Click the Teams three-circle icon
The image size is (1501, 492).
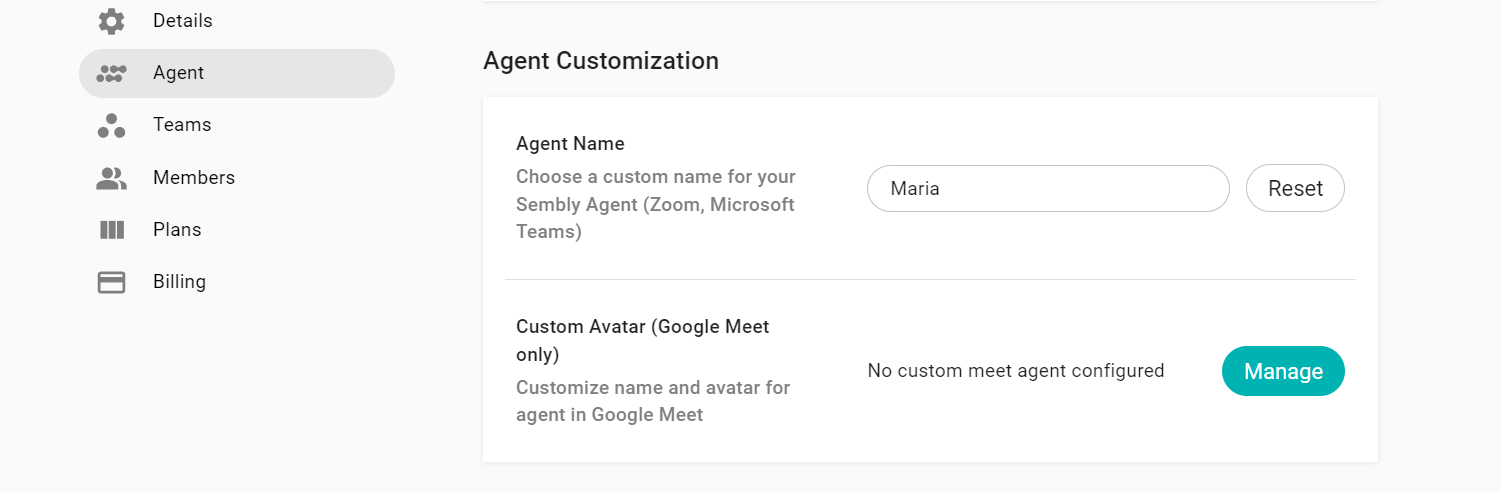coord(111,125)
